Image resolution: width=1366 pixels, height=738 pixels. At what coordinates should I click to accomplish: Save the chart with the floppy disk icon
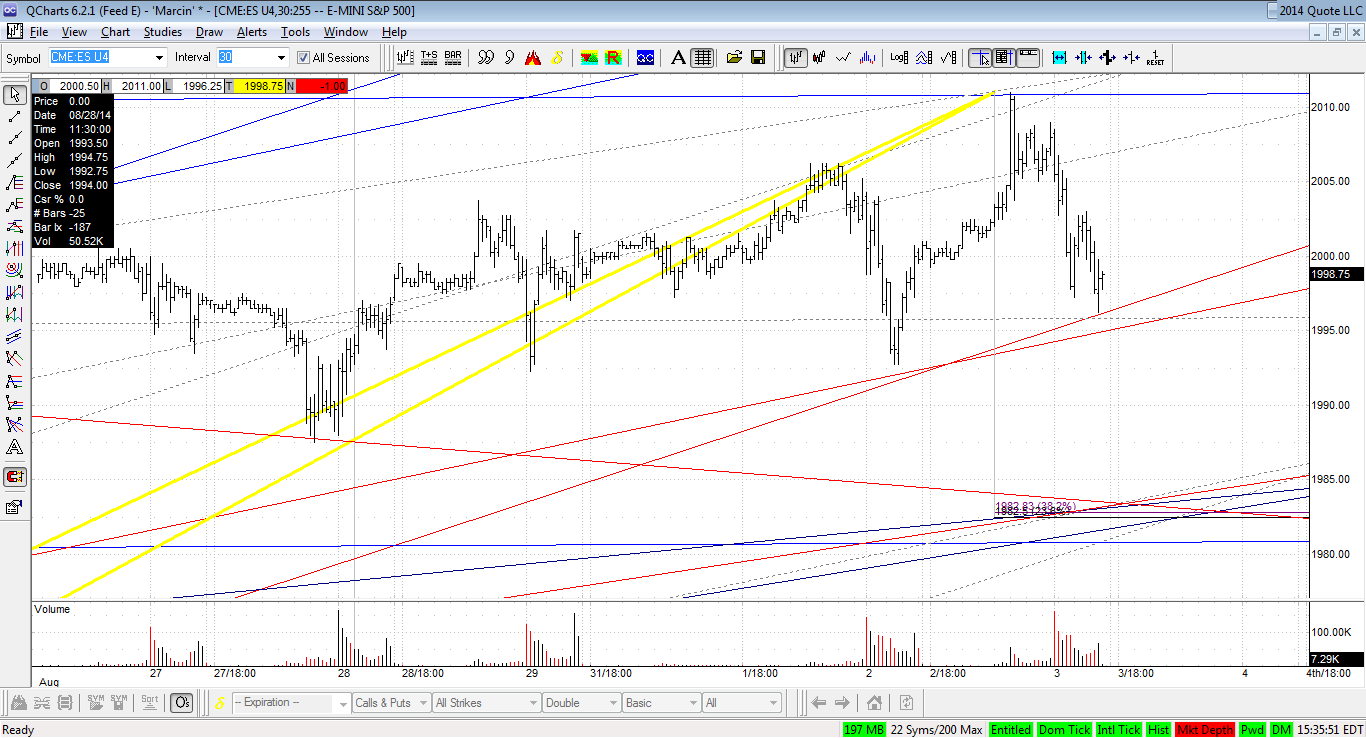757,58
